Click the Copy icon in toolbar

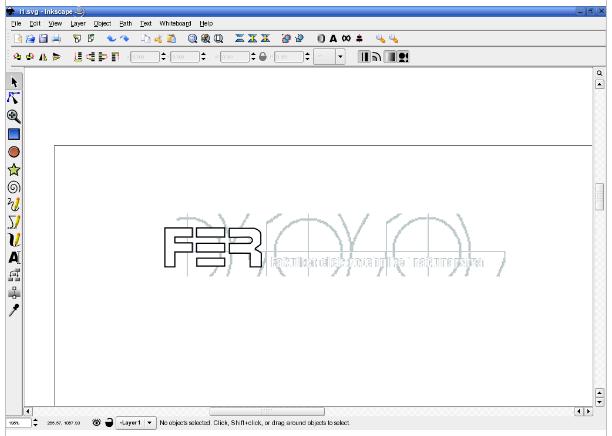(x=146, y=38)
